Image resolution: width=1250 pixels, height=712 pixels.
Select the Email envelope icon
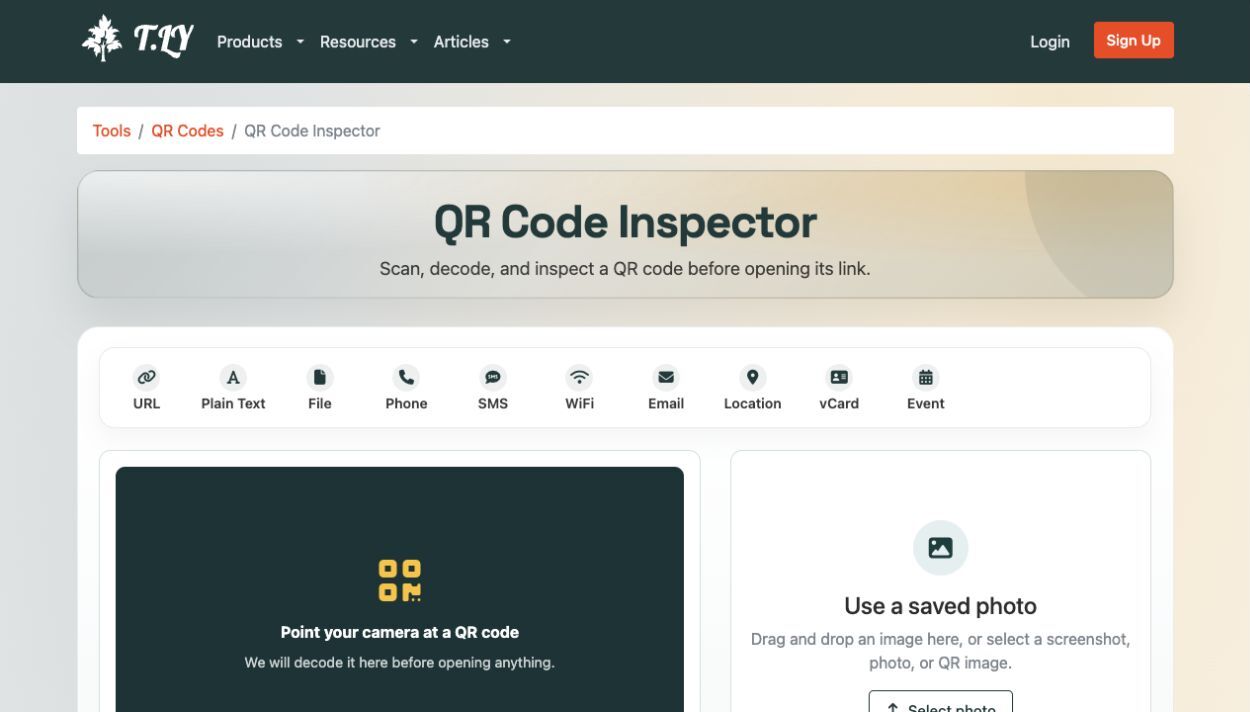(x=666, y=377)
